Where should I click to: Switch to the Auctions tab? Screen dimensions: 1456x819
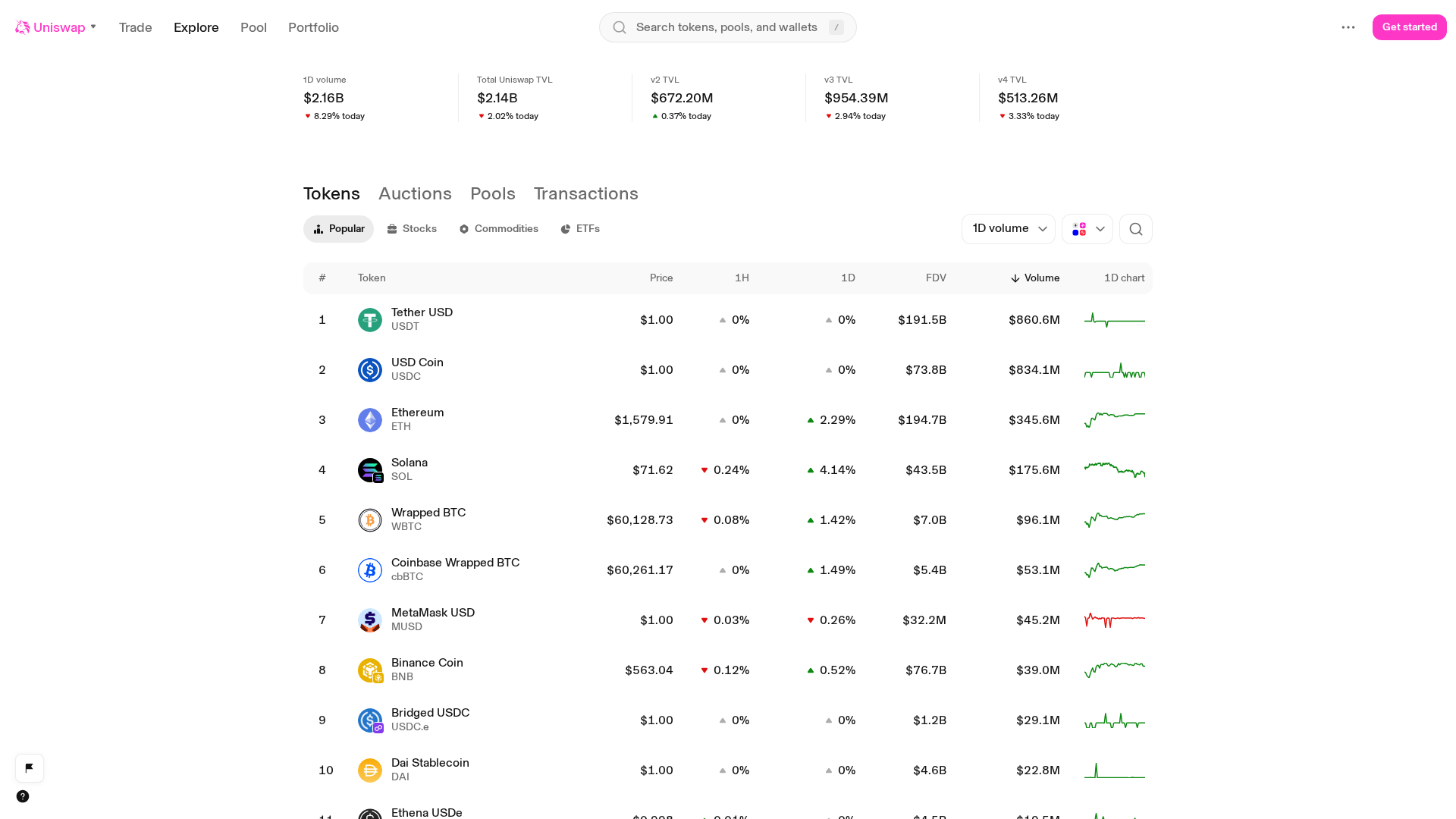point(415,193)
